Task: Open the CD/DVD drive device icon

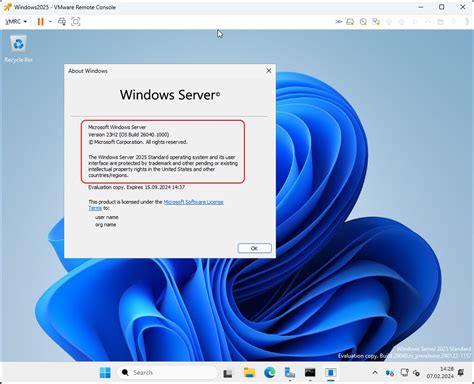Action: (363, 22)
